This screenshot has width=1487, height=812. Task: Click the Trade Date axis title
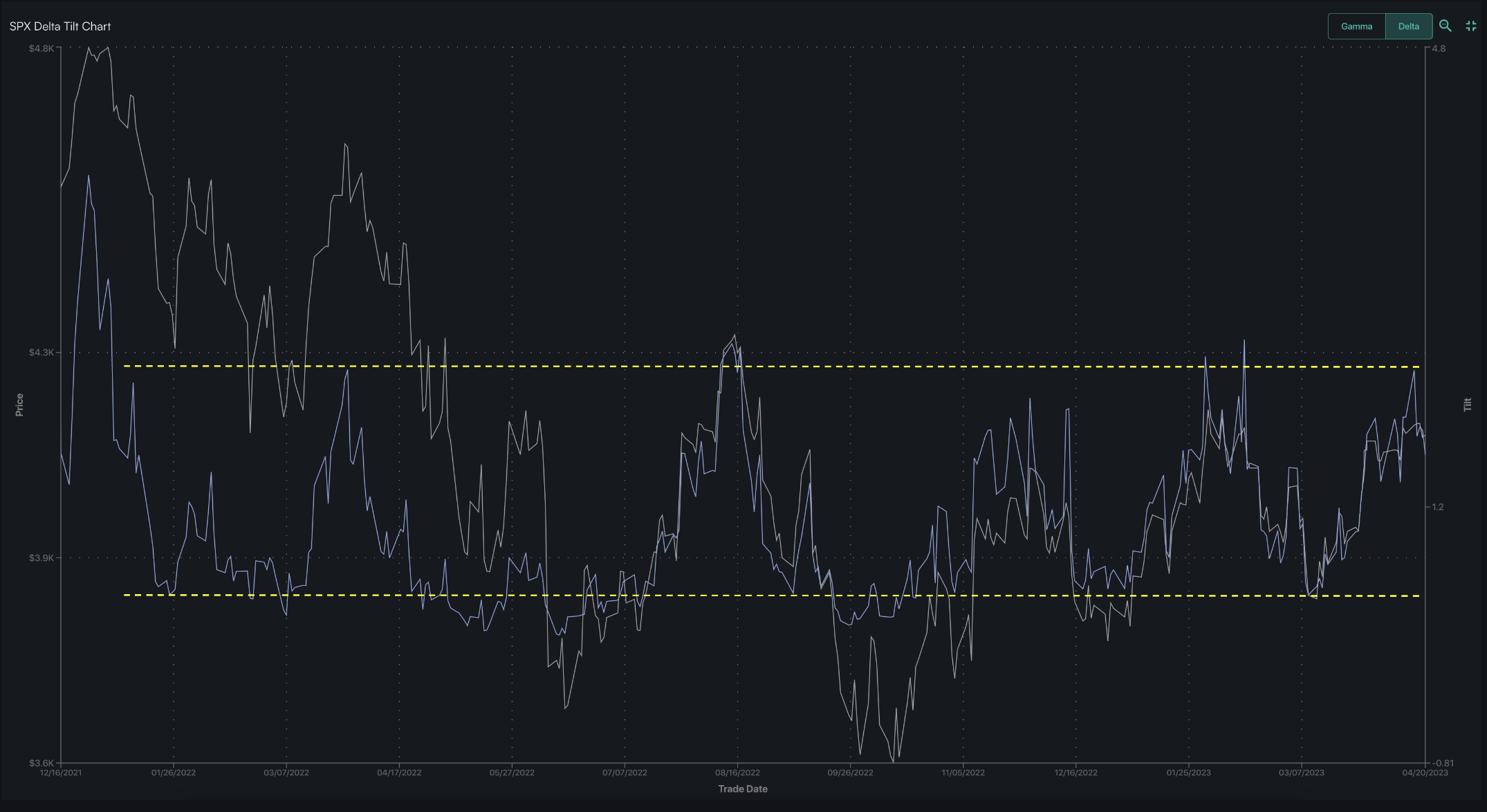pyautogui.click(x=743, y=789)
